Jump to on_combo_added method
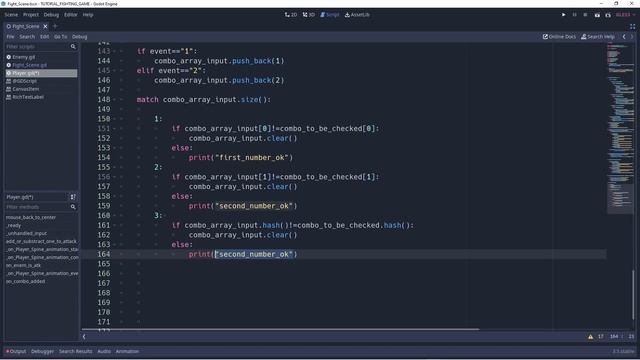This screenshot has width=640, height=360. point(25,281)
